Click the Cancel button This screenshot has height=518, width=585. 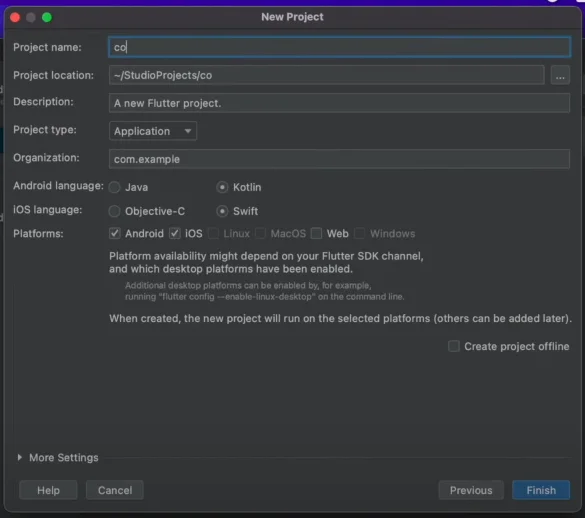click(115, 490)
